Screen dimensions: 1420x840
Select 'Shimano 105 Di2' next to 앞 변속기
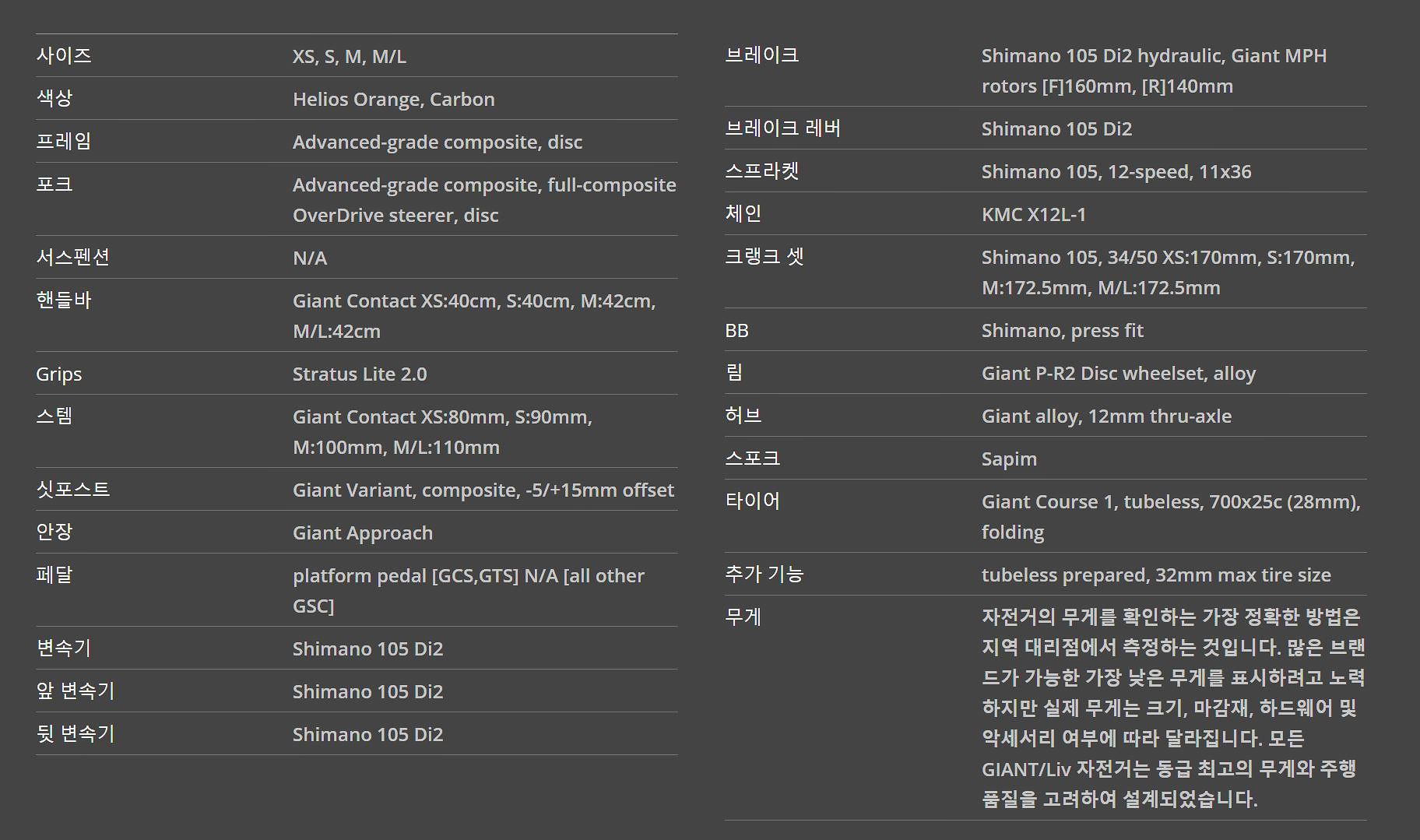[x=367, y=691]
